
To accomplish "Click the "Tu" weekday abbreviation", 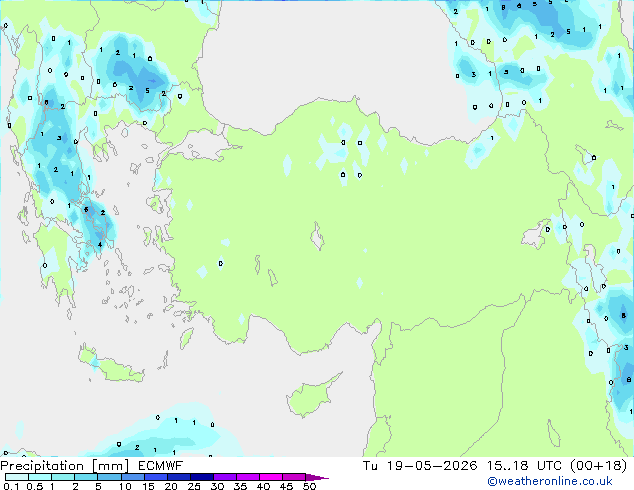I will pos(370,466).
